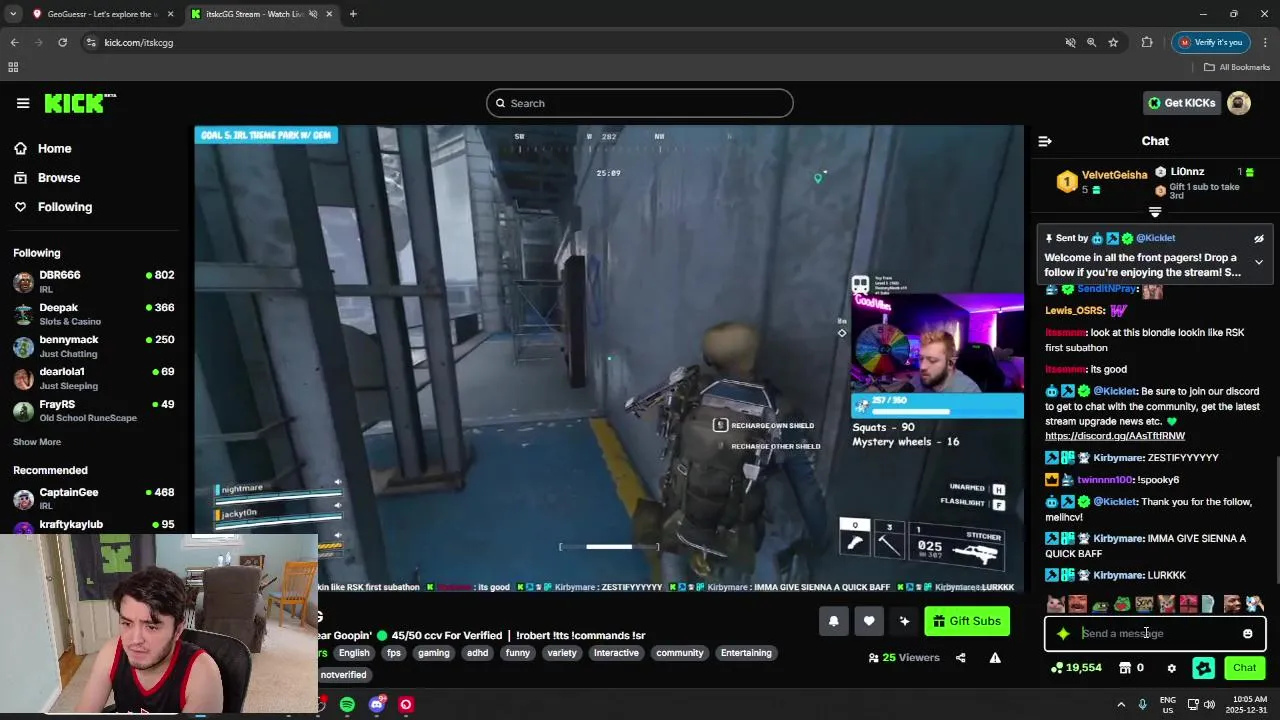Open the All Bookmarks folder
Screen dimensions: 1280x720
click(1237, 67)
